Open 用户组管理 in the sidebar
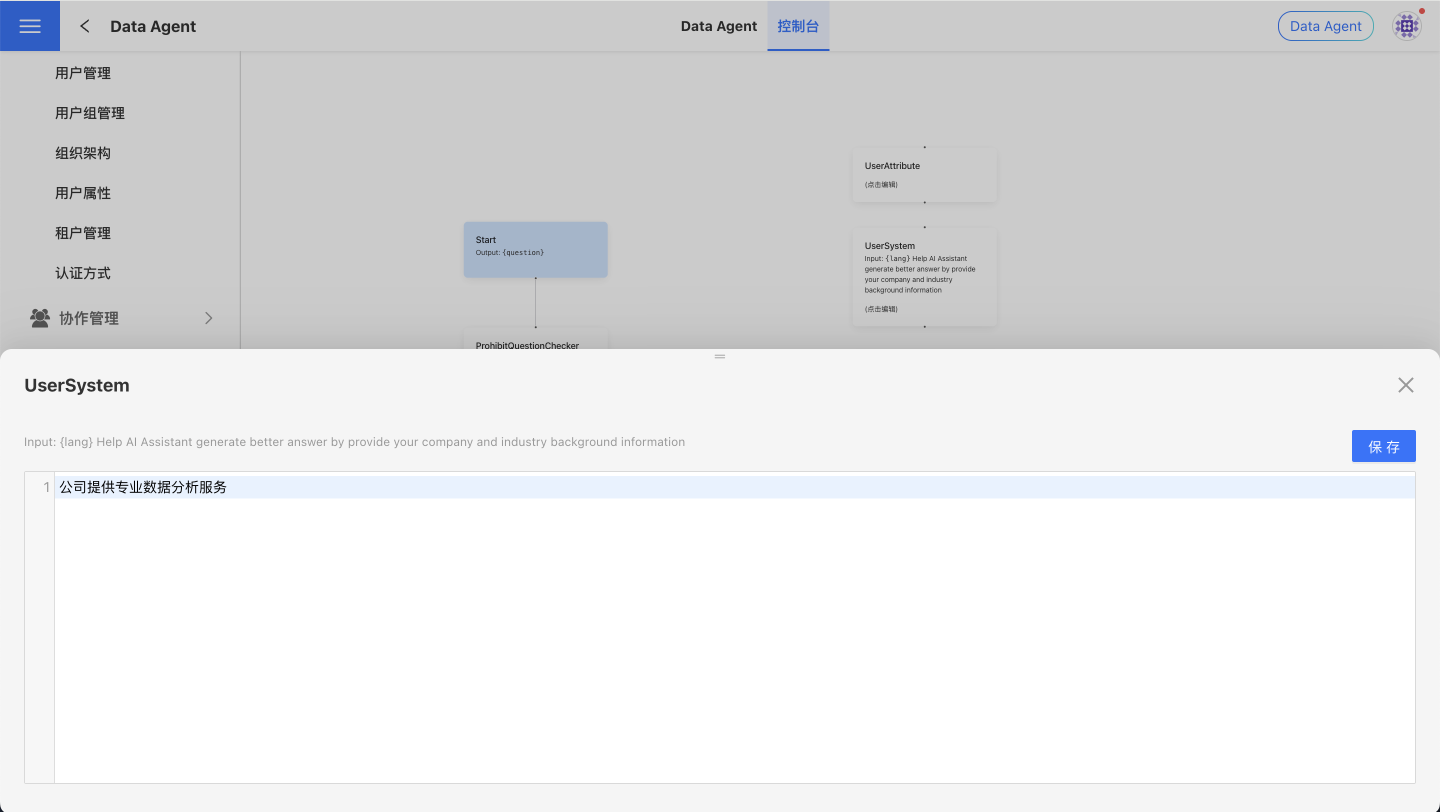This screenshot has height=812, width=1440. [90, 113]
